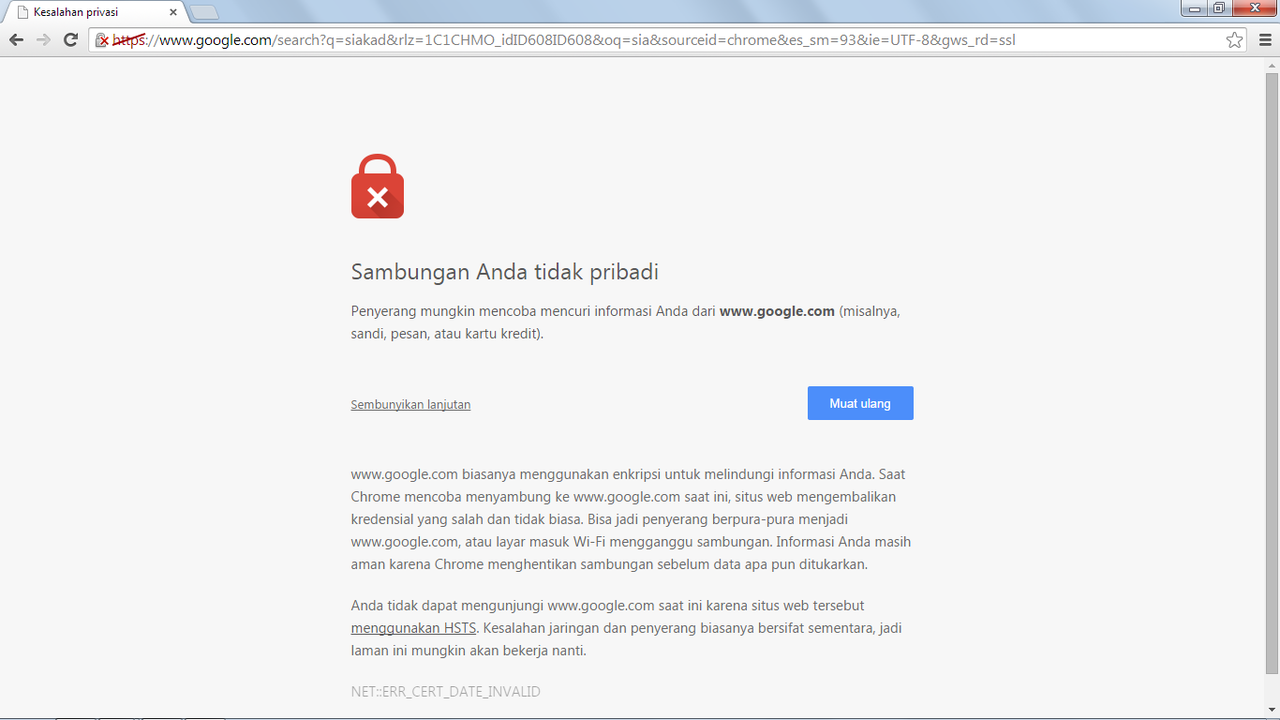
Task: Click the address bar URL field
Action: click(668, 40)
